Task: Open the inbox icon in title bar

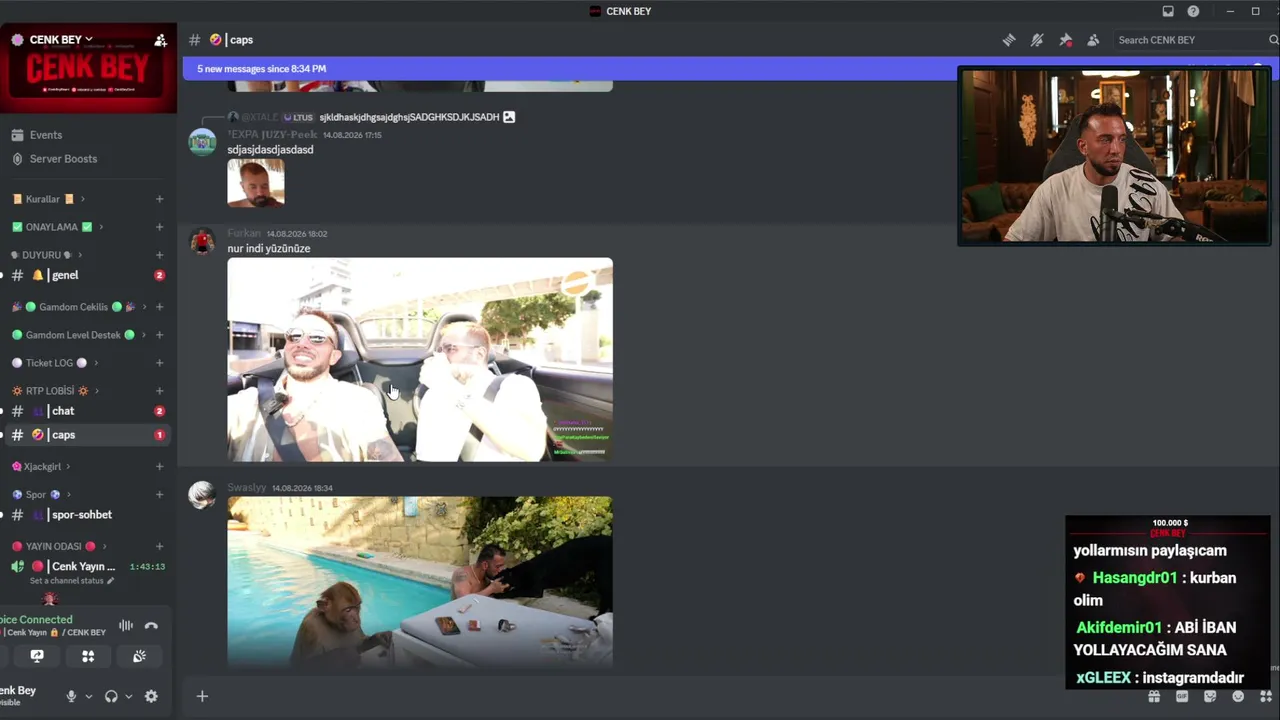Action: [x=1168, y=11]
